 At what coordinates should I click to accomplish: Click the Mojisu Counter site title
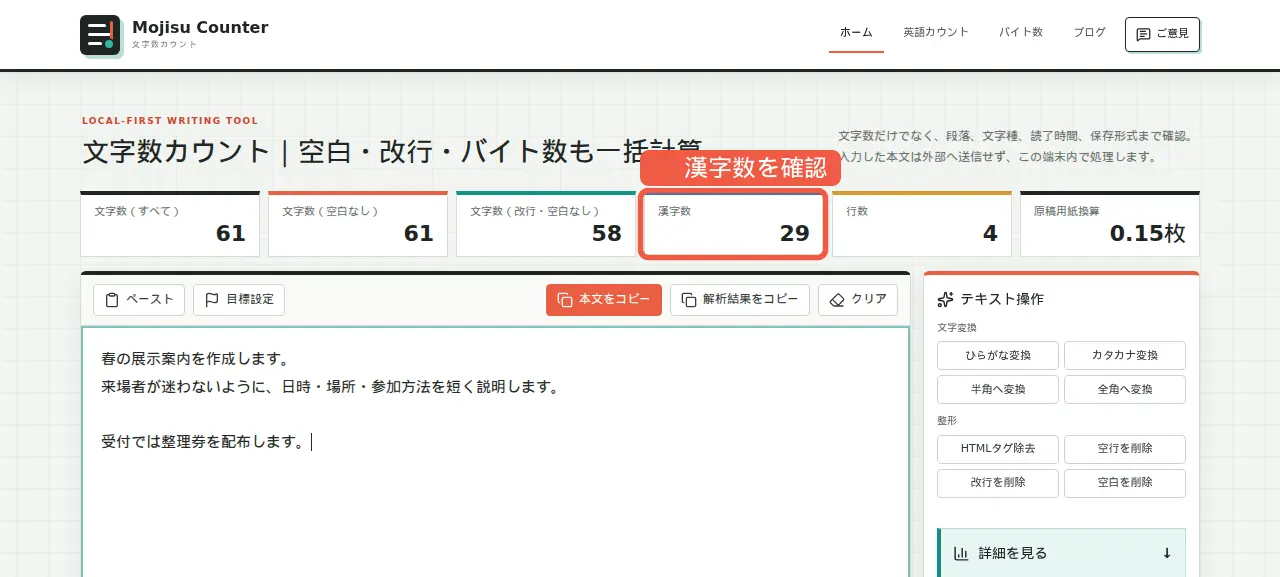[x=200, y=28]
